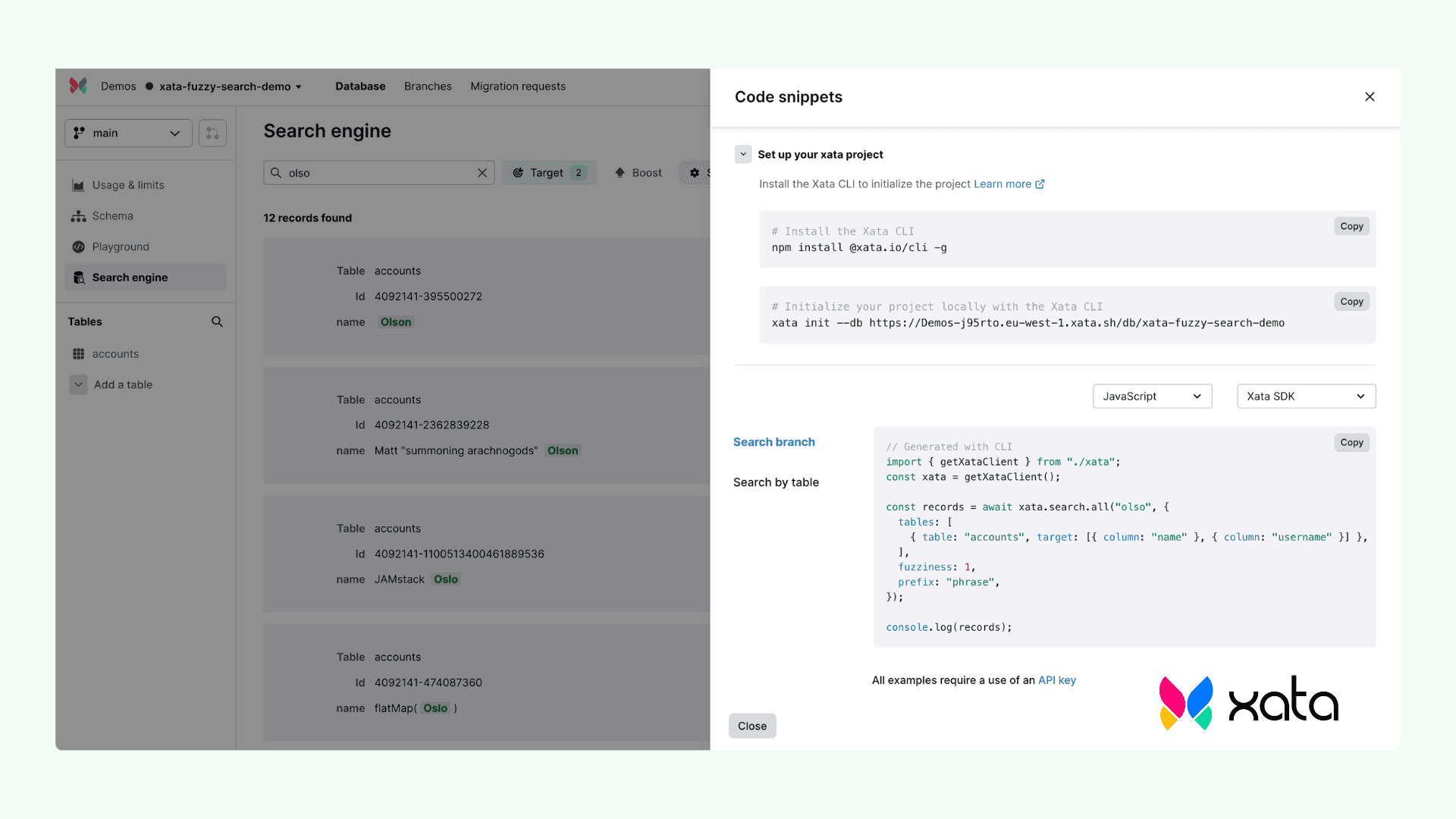The height and width of the screenshot is (819, 1456).
Task: Copy the xata init command
Action: tap(1351, 301)
